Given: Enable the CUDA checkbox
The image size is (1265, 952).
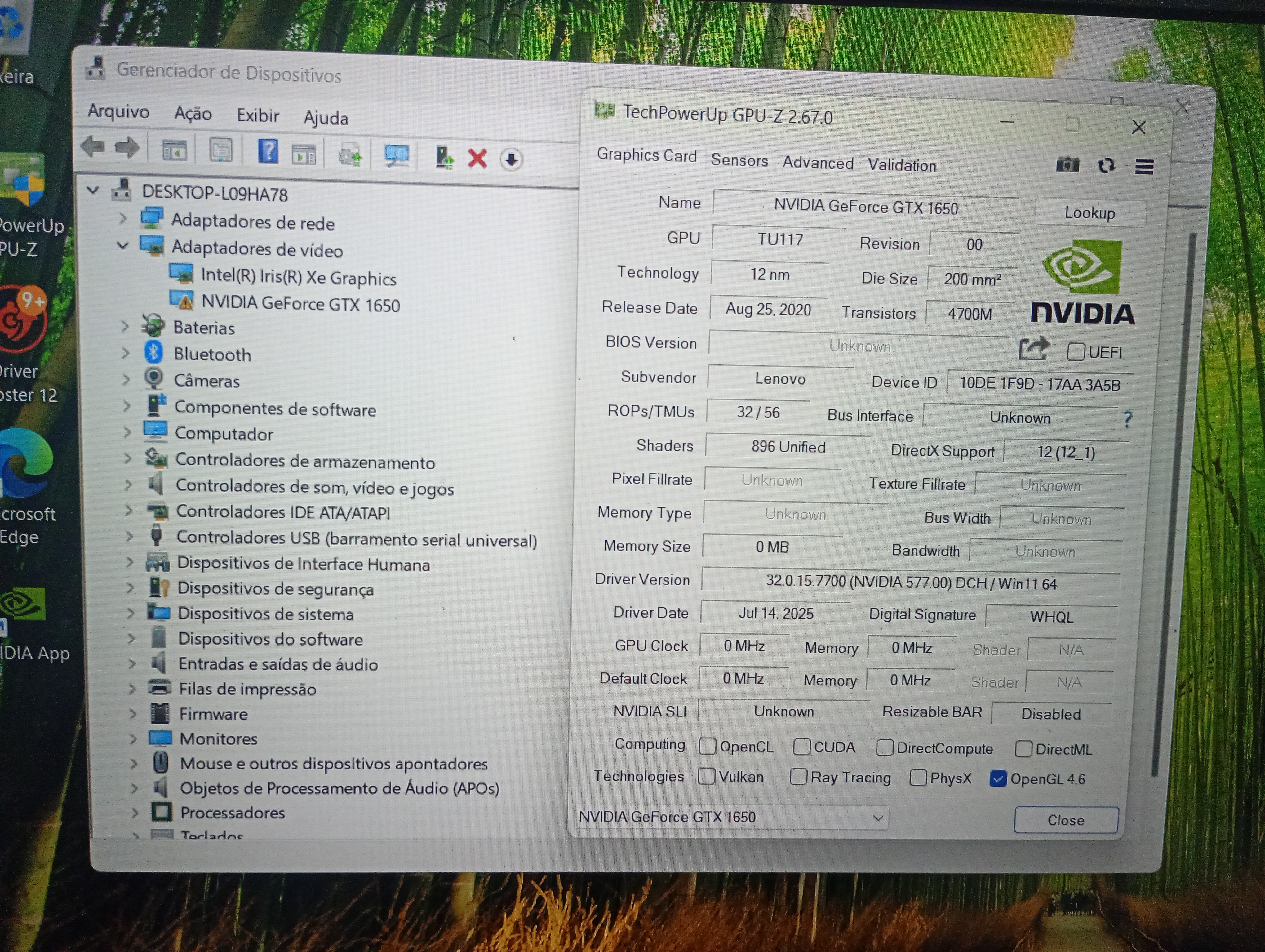Looking at the screenshot, I should pyautogui.click(x=802, y=747).
